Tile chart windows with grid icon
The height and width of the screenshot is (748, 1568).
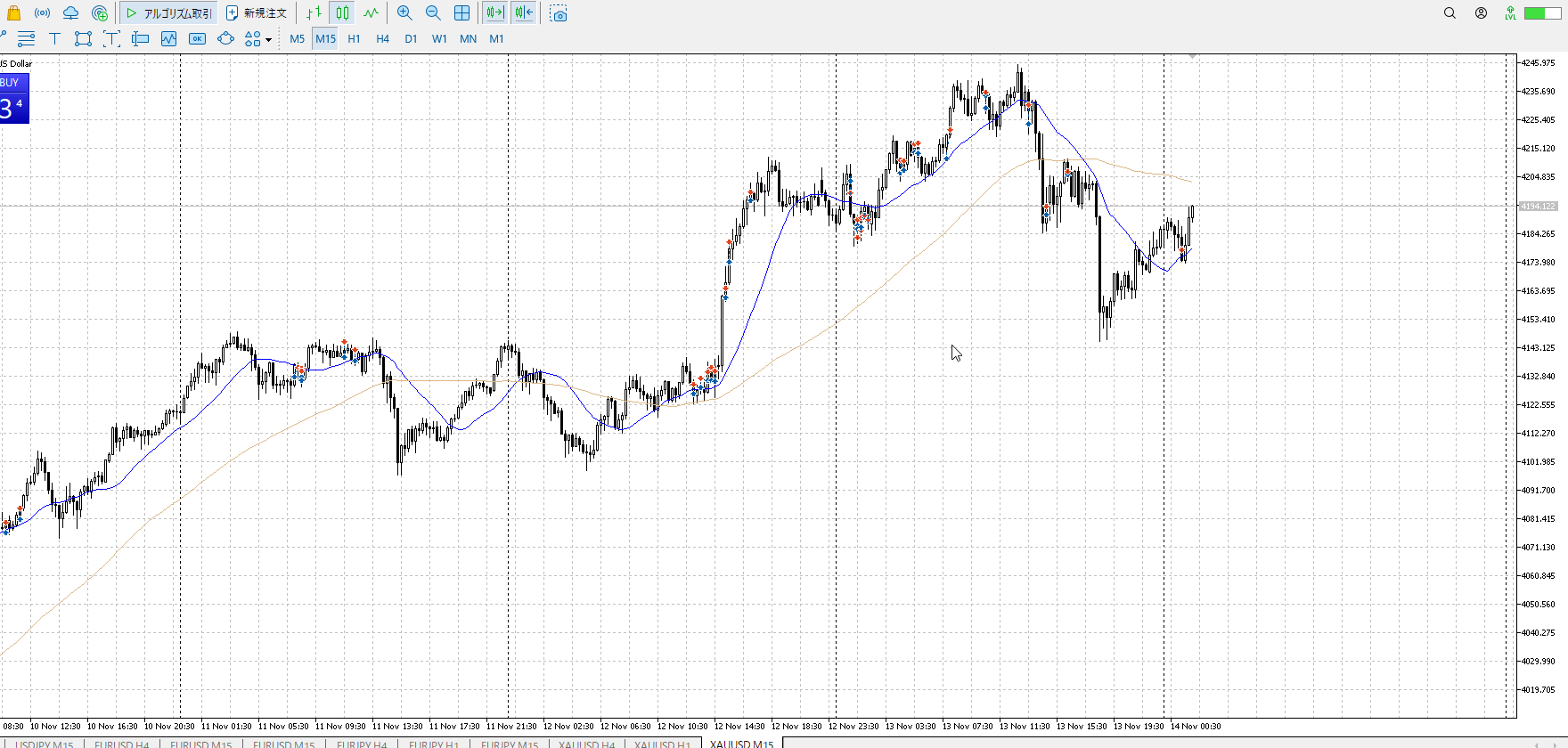pos(461,13)
